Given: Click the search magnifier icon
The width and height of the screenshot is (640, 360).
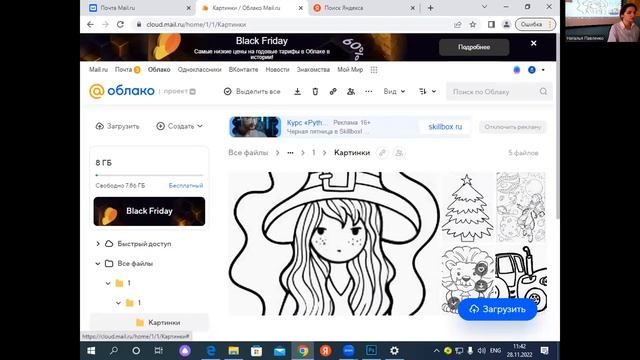Looking at the screenshot, I should (543, 91).
